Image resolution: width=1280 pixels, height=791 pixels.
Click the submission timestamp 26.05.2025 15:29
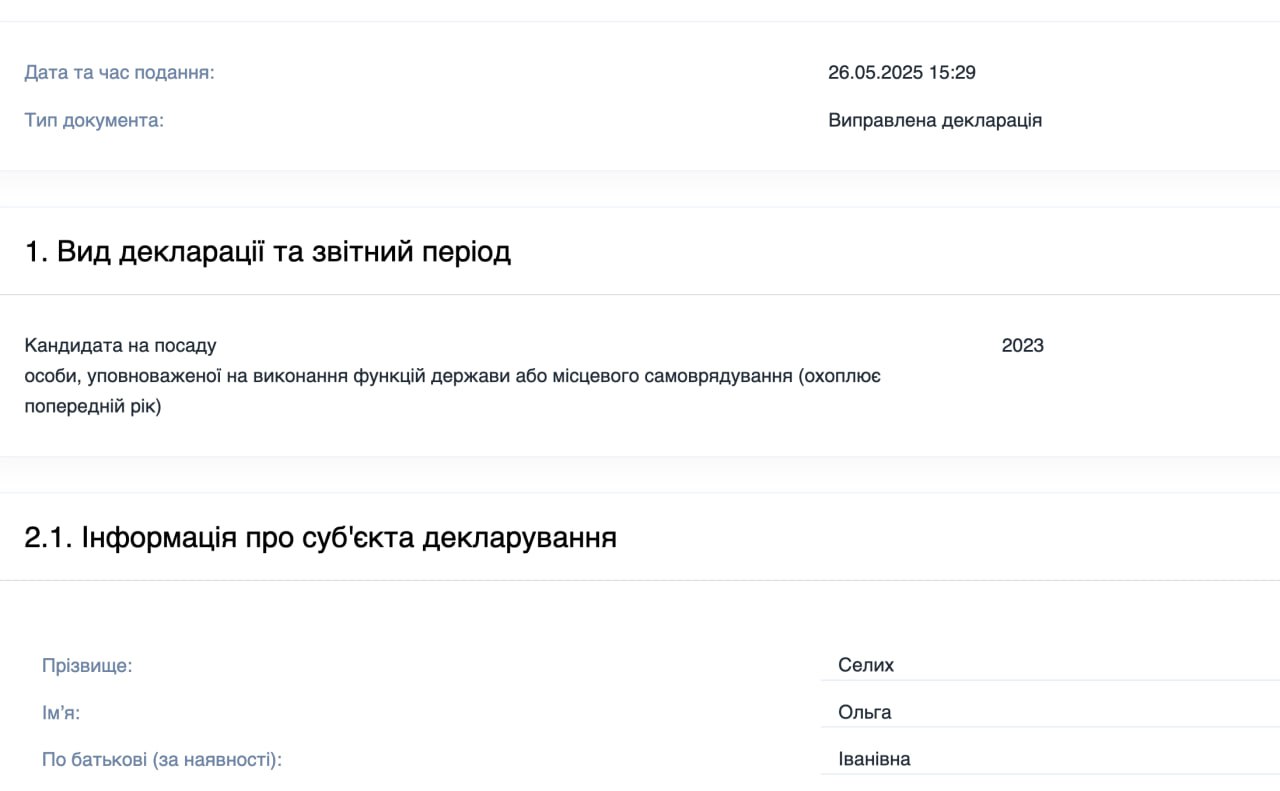(x=902, y=72)
